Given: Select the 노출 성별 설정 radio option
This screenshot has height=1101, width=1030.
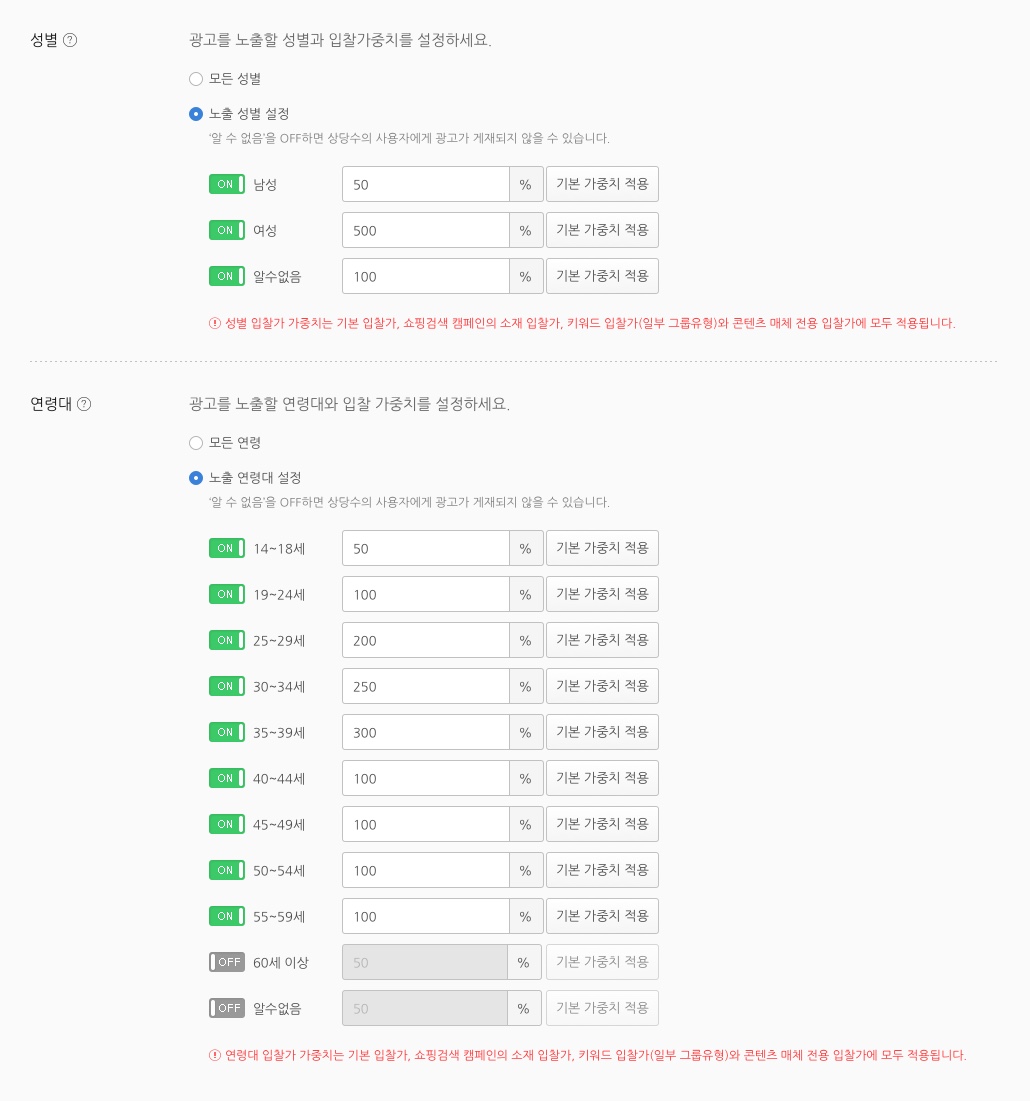Looking at the screenshot, I should click(196, 114).
